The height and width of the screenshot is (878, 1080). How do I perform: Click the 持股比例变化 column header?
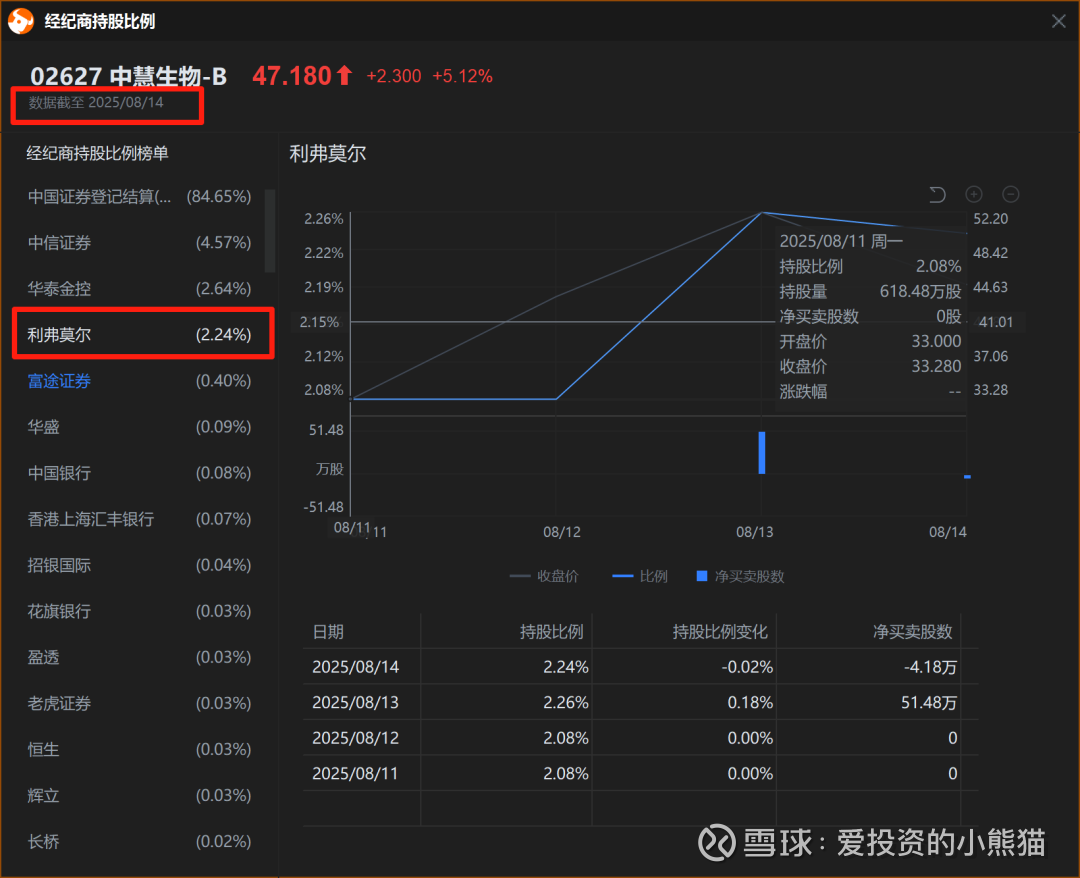click(720, 632)
